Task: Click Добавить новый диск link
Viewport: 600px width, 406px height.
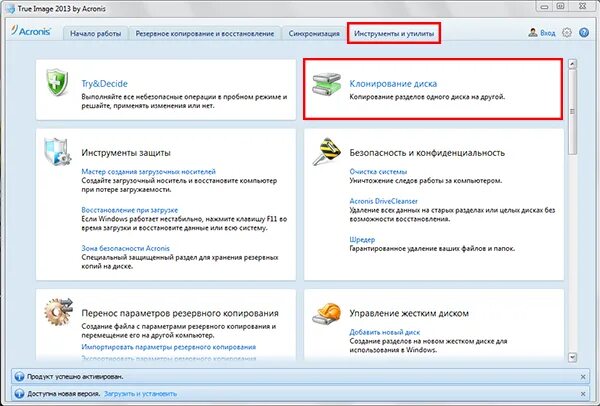Action: click(x=385, y=332)
